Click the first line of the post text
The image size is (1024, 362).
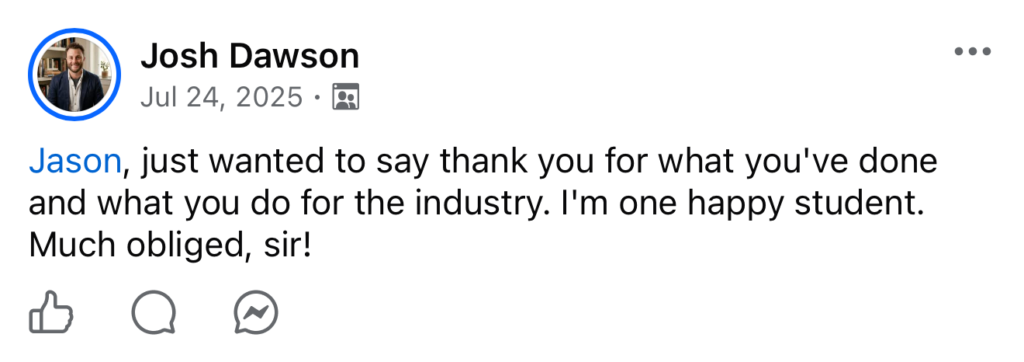tap(483, 163)
